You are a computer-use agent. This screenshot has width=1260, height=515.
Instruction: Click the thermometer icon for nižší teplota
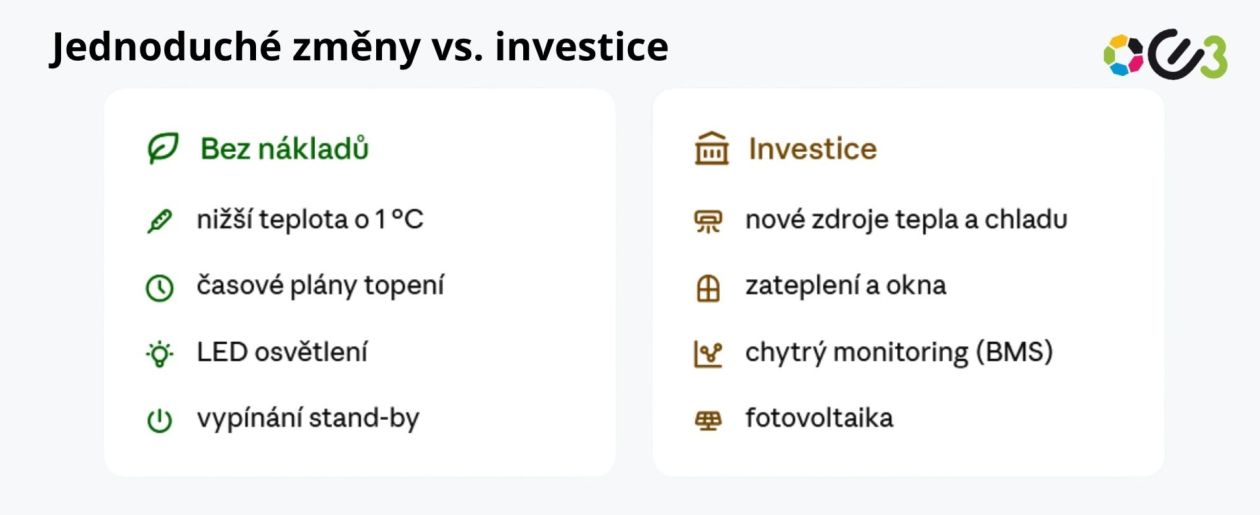(159, 220)
